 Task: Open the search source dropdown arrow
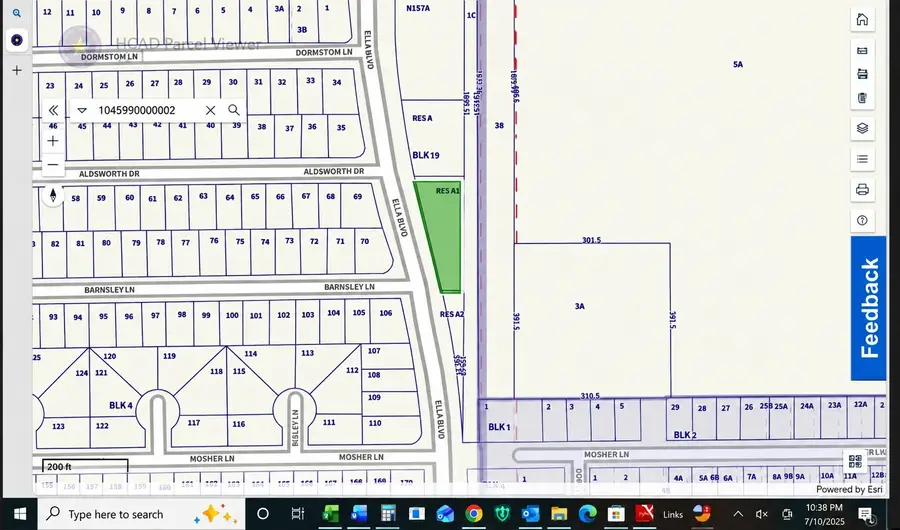(82, 110)
